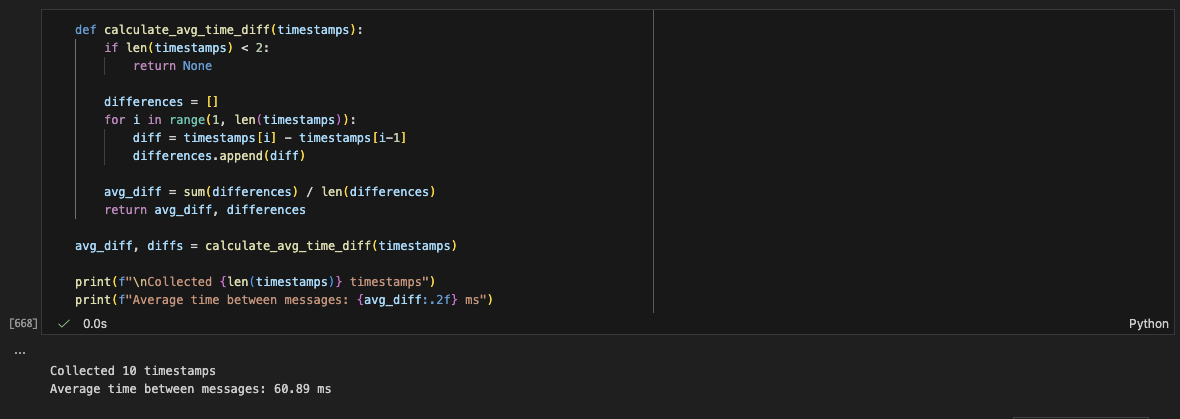Image resolution: width=1180 pixels, height=419 pixels.
Task: Click the Python language mode label
Action: click(1148, 324)
